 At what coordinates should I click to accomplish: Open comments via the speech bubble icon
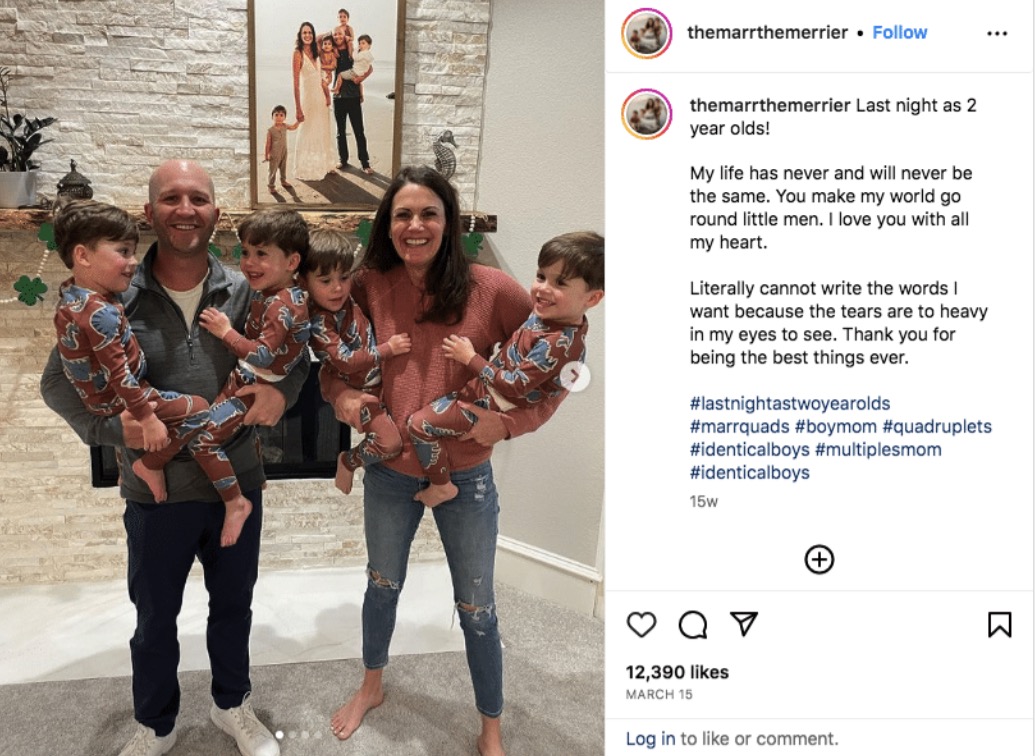point(692,624)
